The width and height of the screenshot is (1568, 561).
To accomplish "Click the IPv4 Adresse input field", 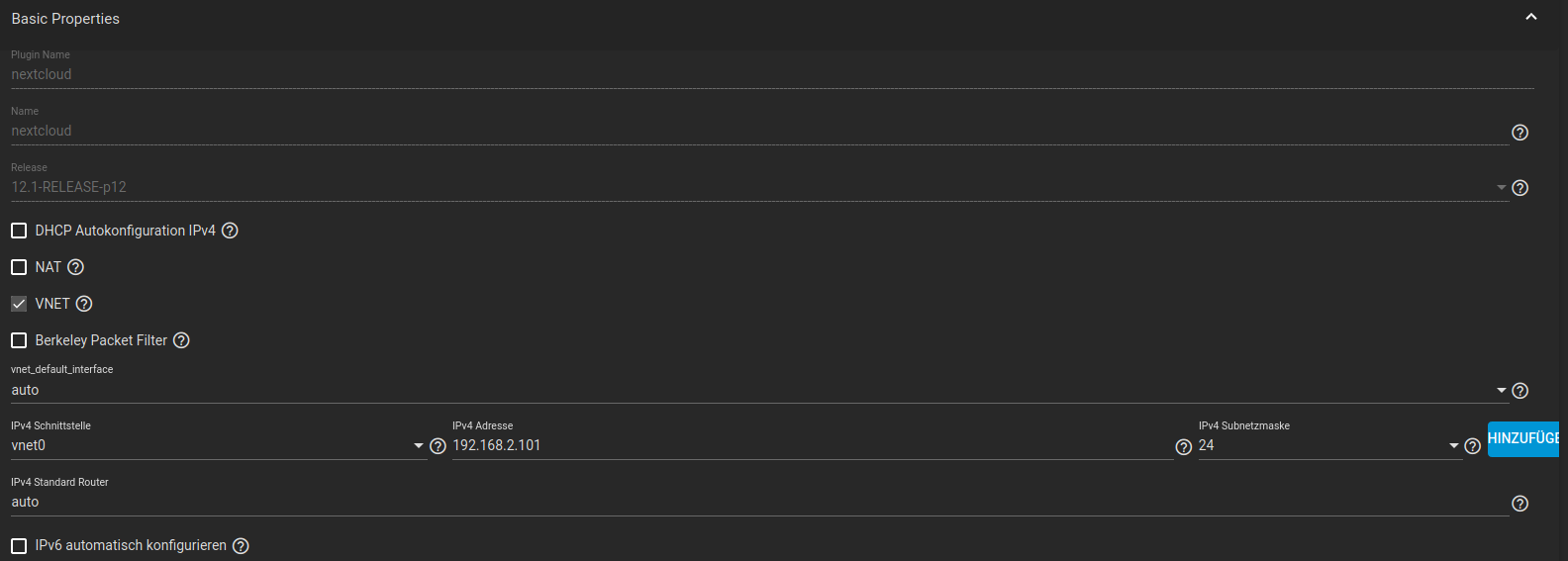I will 812,446.
